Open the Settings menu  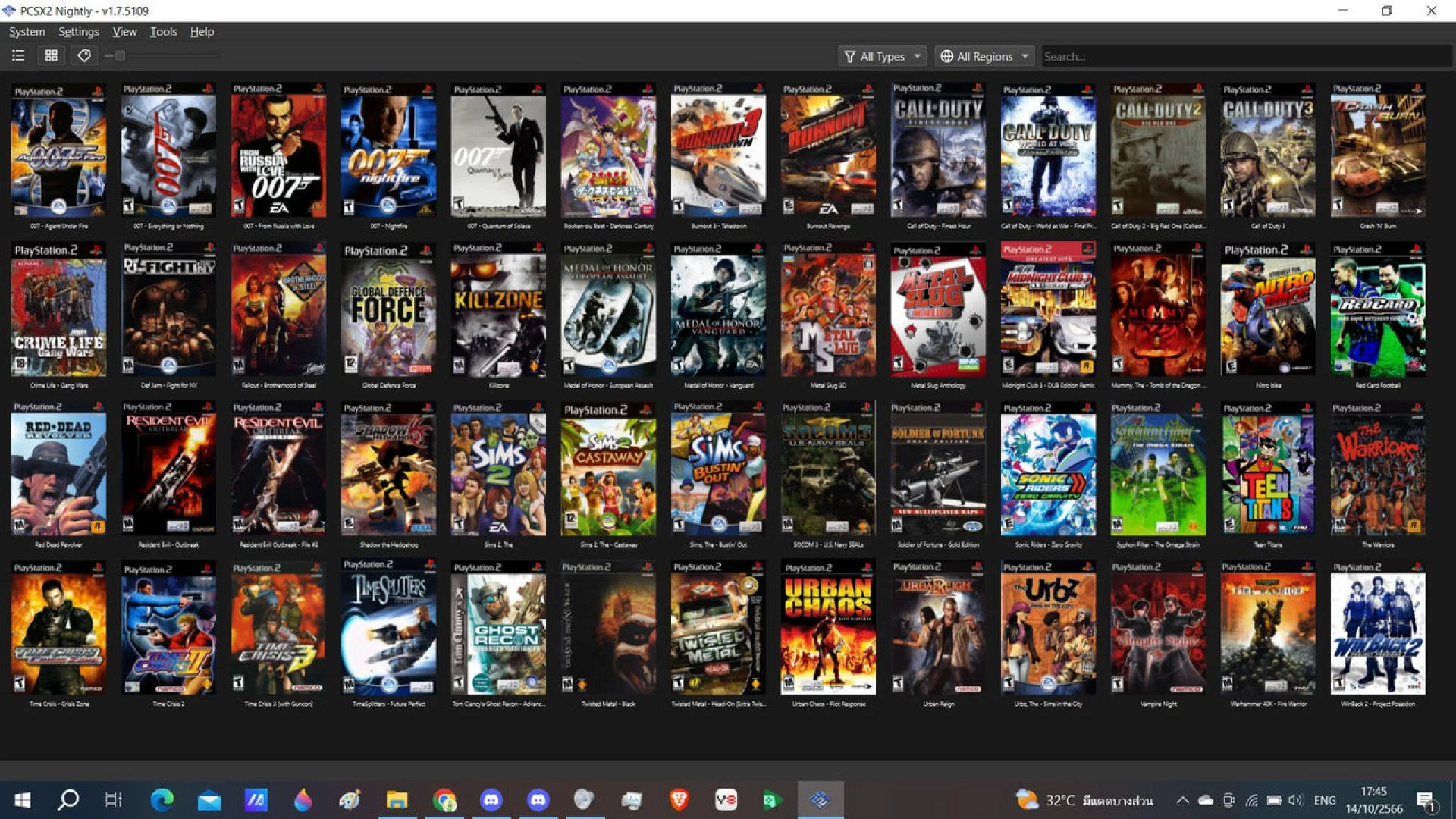(x=78, y=32)
